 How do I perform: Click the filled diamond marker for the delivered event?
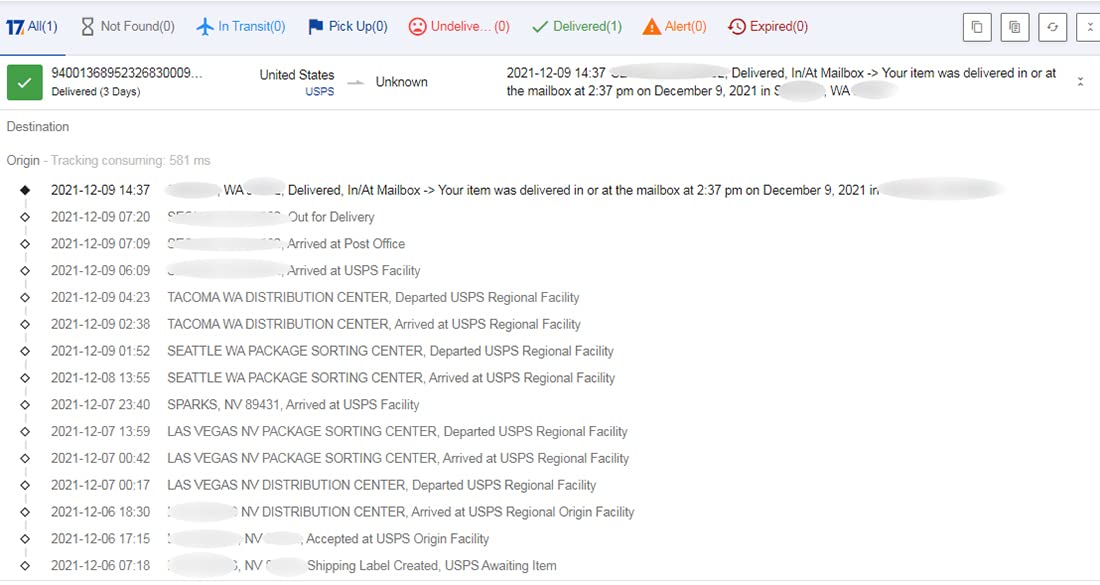tap(26, 190)
